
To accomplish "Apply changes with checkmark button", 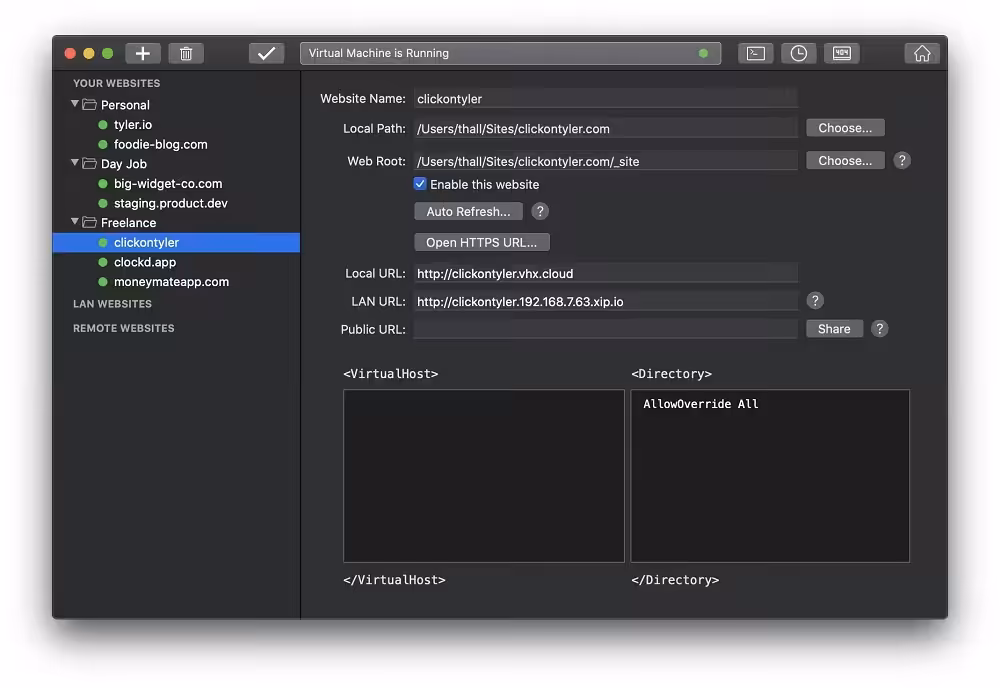I will (x=267, y=54).
